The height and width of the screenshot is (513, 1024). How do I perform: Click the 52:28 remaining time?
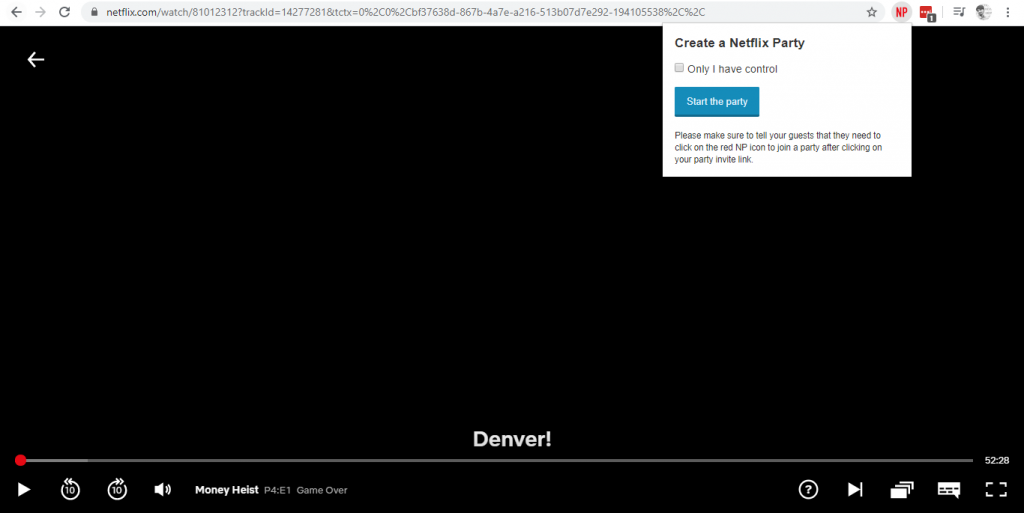[997, 460]
